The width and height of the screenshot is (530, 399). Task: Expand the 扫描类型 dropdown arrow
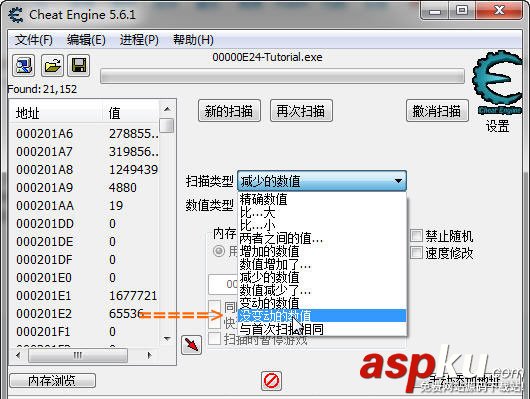(398, 181)
